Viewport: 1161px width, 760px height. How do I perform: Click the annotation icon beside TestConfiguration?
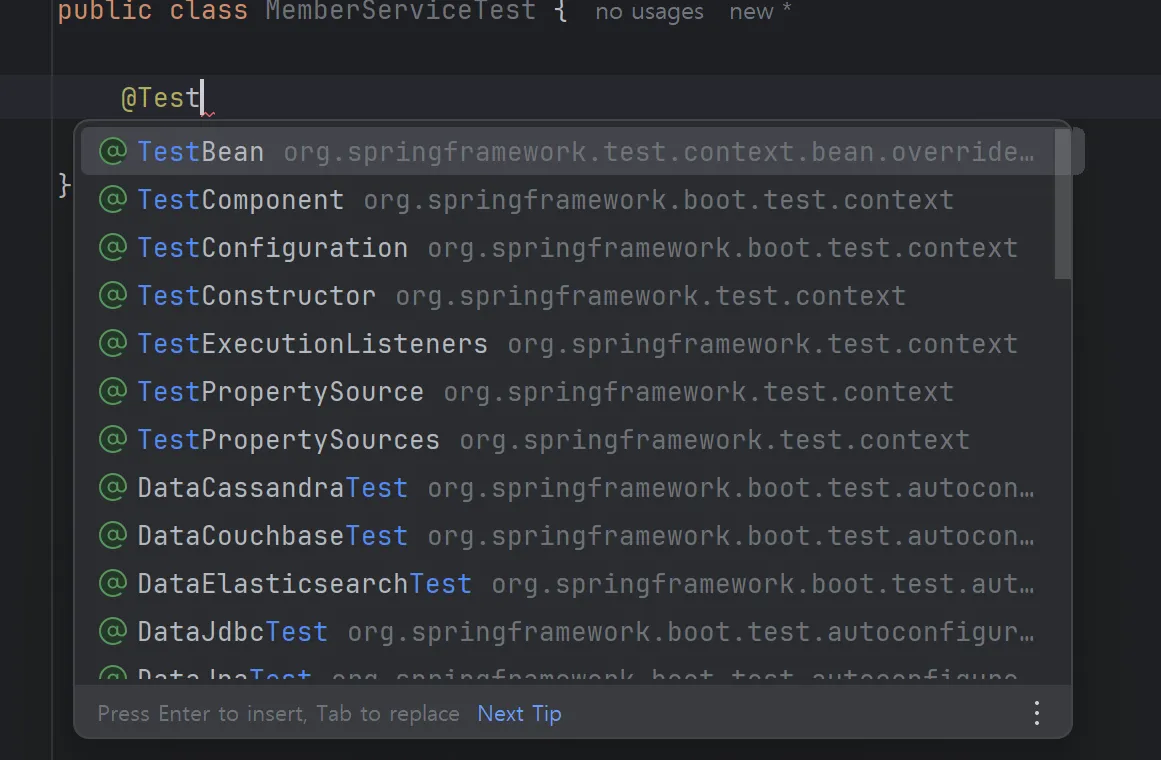pyautogui.click(x=113, y=247)
